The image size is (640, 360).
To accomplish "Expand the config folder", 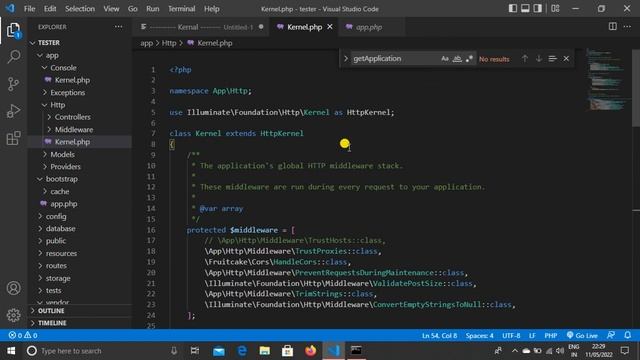I will [x=56, y=216].
